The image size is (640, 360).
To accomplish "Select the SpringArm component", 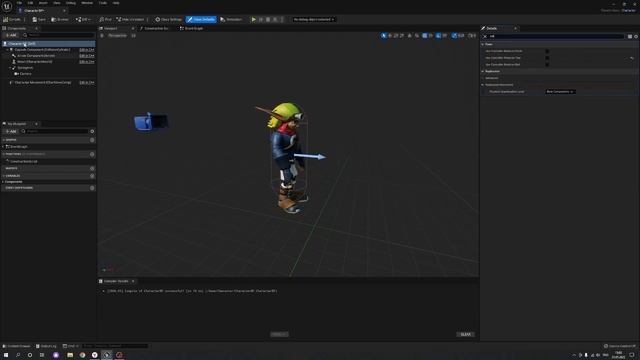I will click(x=24, y=68).
